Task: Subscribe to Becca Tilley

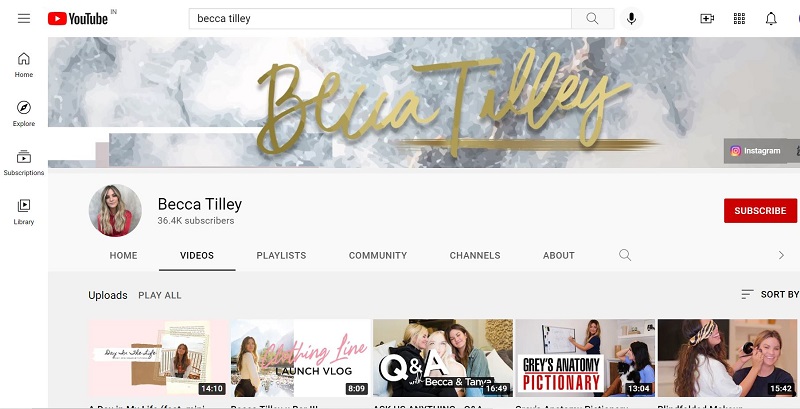Action: (x=760, y=211)
